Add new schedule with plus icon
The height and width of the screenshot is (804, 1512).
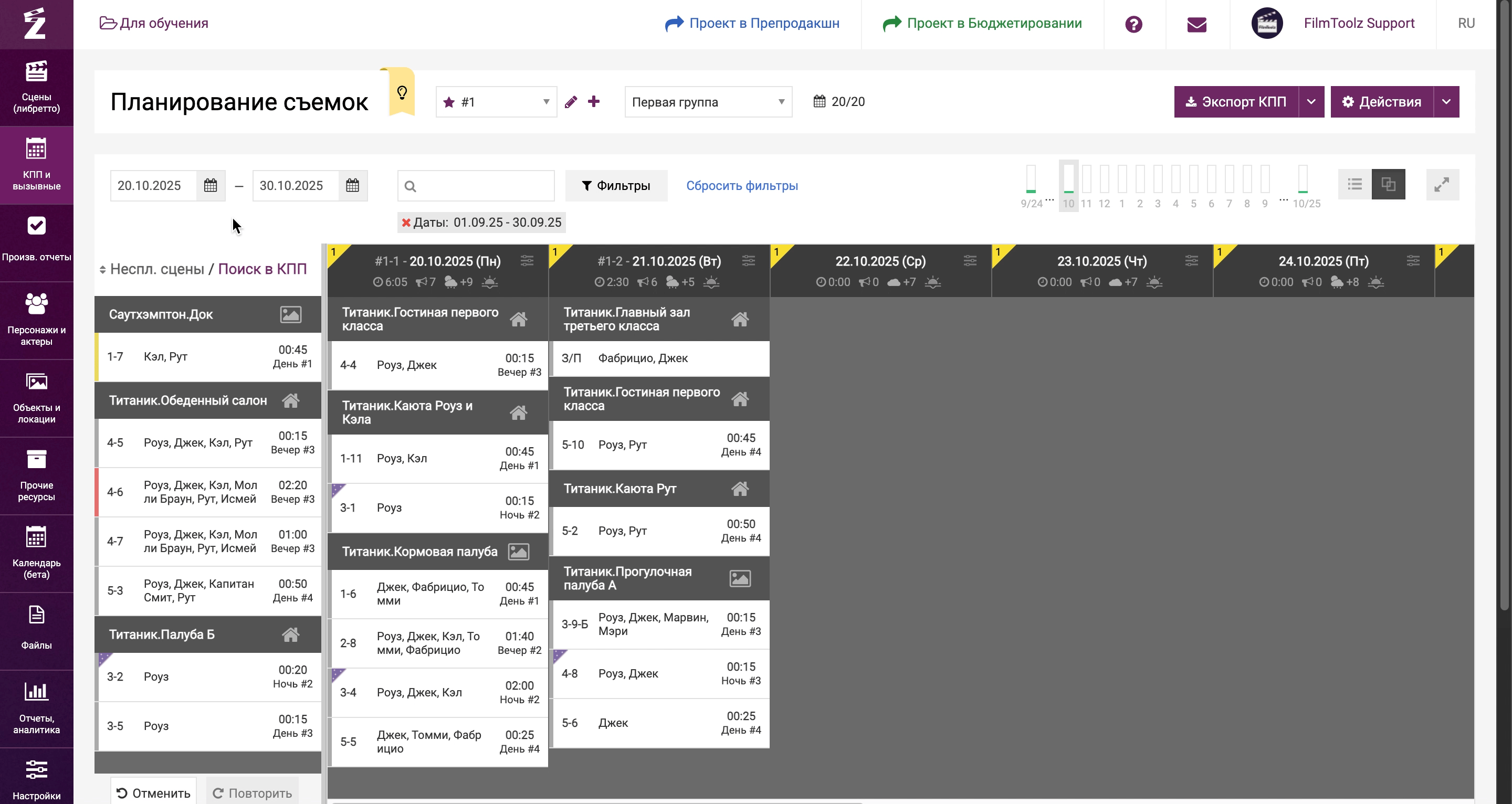click(594, 101)
